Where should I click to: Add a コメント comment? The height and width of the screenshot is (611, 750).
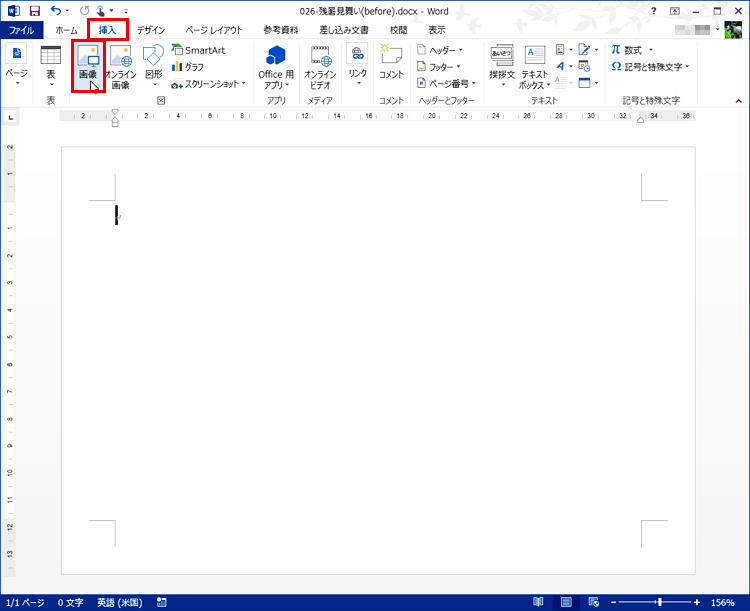coord(391,61)
